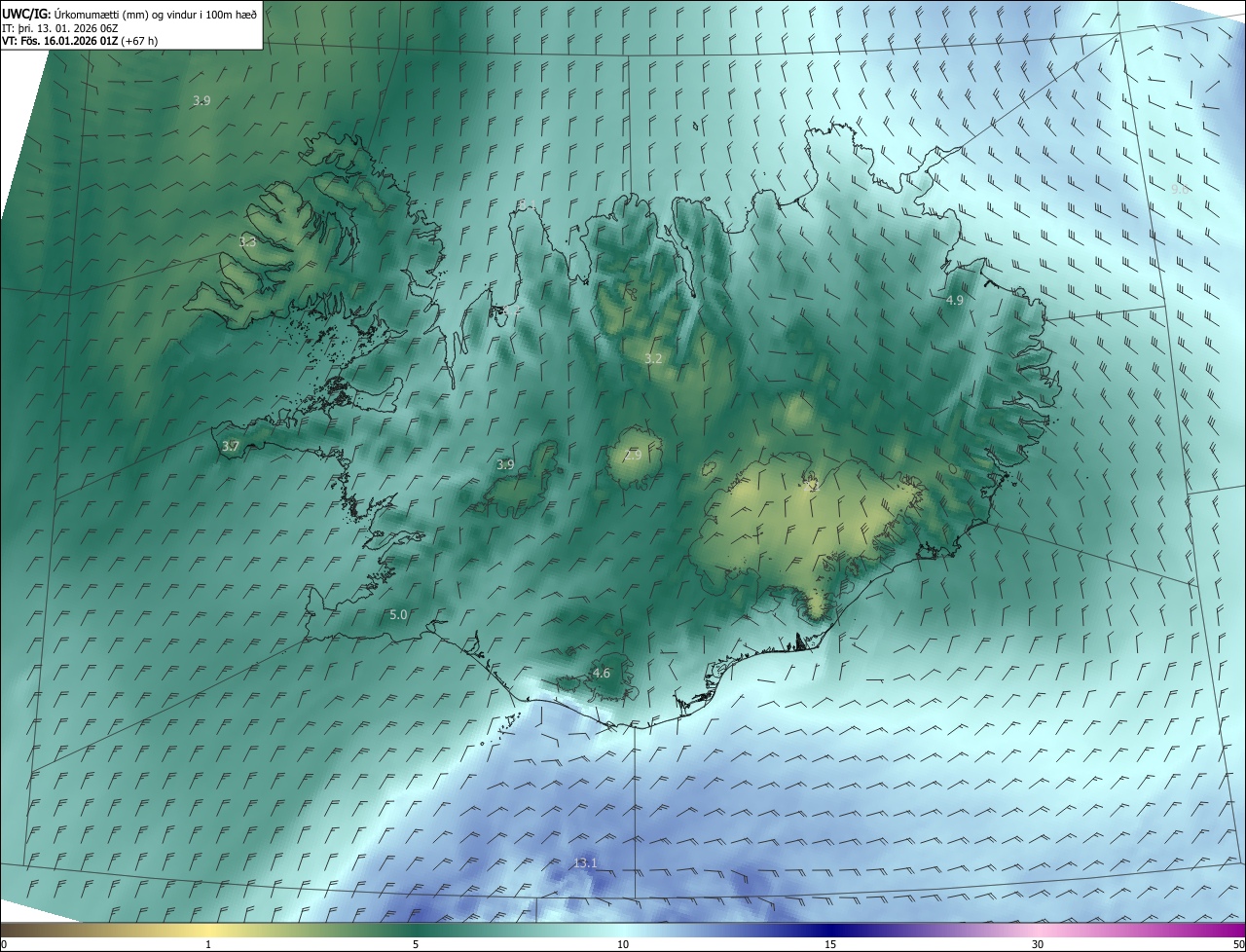Click the '50' tick on the color scale
The width and height of the screenshot is (1246, 952).
click(x=1238, y=945)
